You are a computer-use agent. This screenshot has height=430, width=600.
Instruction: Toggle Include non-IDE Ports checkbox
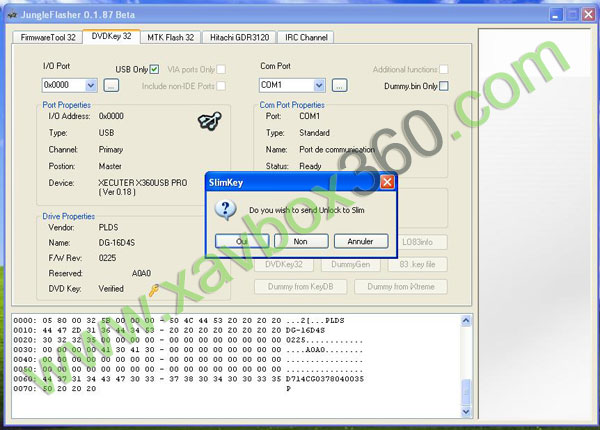click(x=221, y=86)
